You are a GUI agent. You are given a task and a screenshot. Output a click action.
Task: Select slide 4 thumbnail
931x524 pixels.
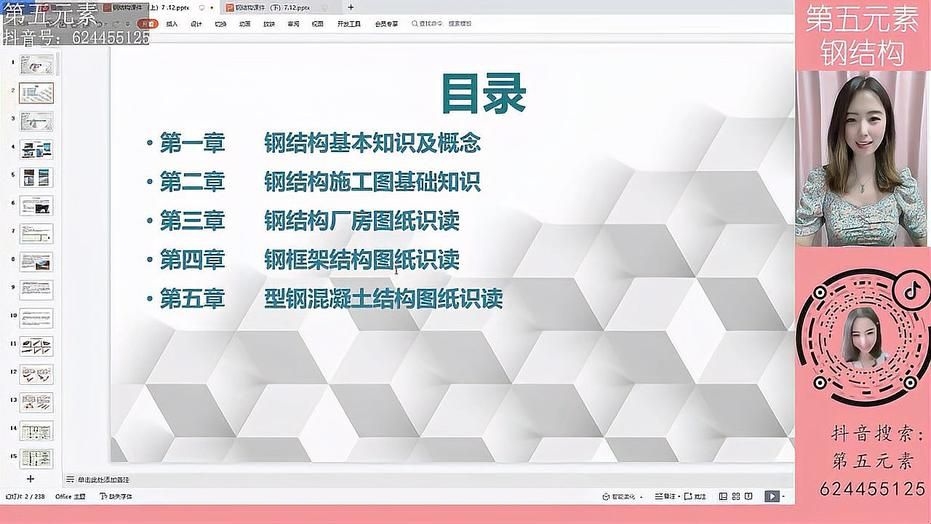37,150
